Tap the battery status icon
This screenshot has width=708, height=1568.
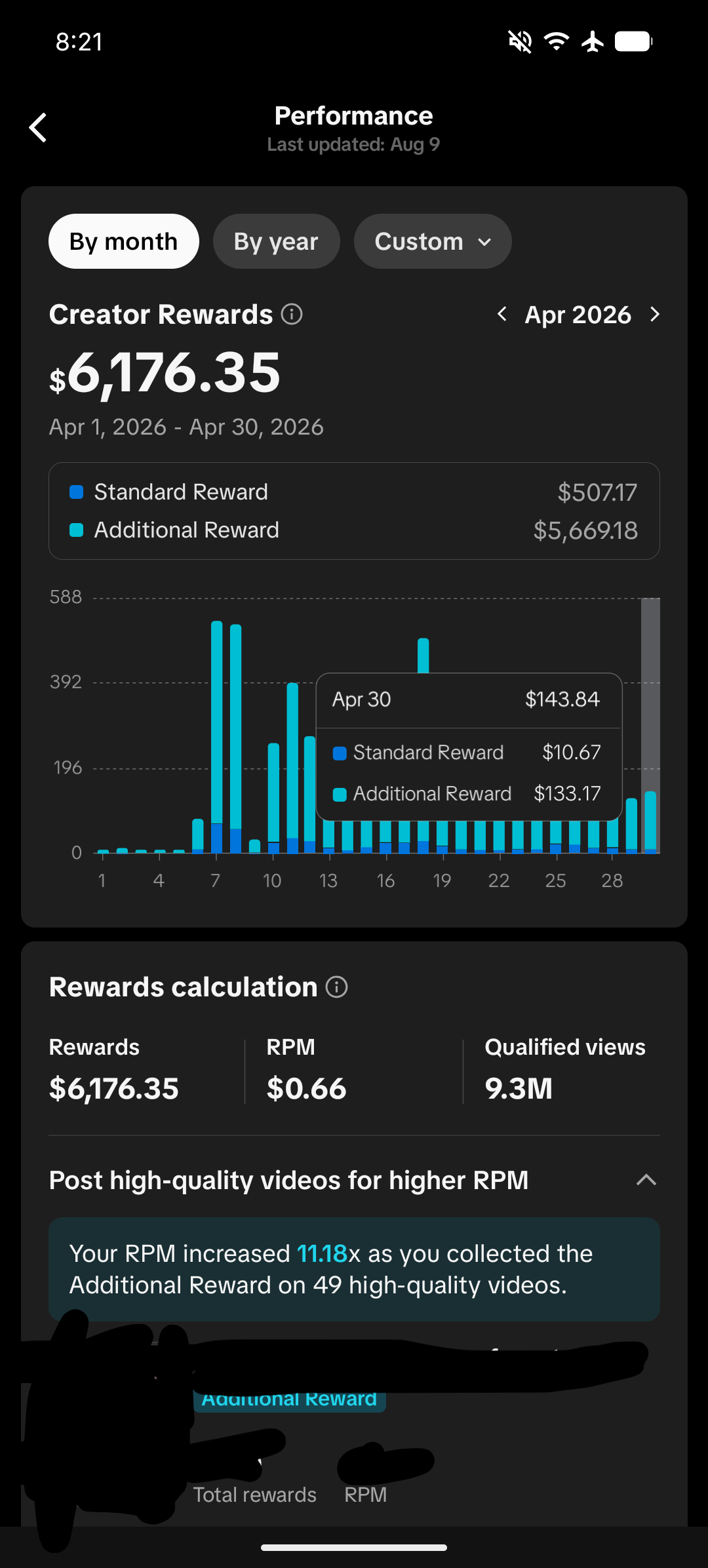634,42
